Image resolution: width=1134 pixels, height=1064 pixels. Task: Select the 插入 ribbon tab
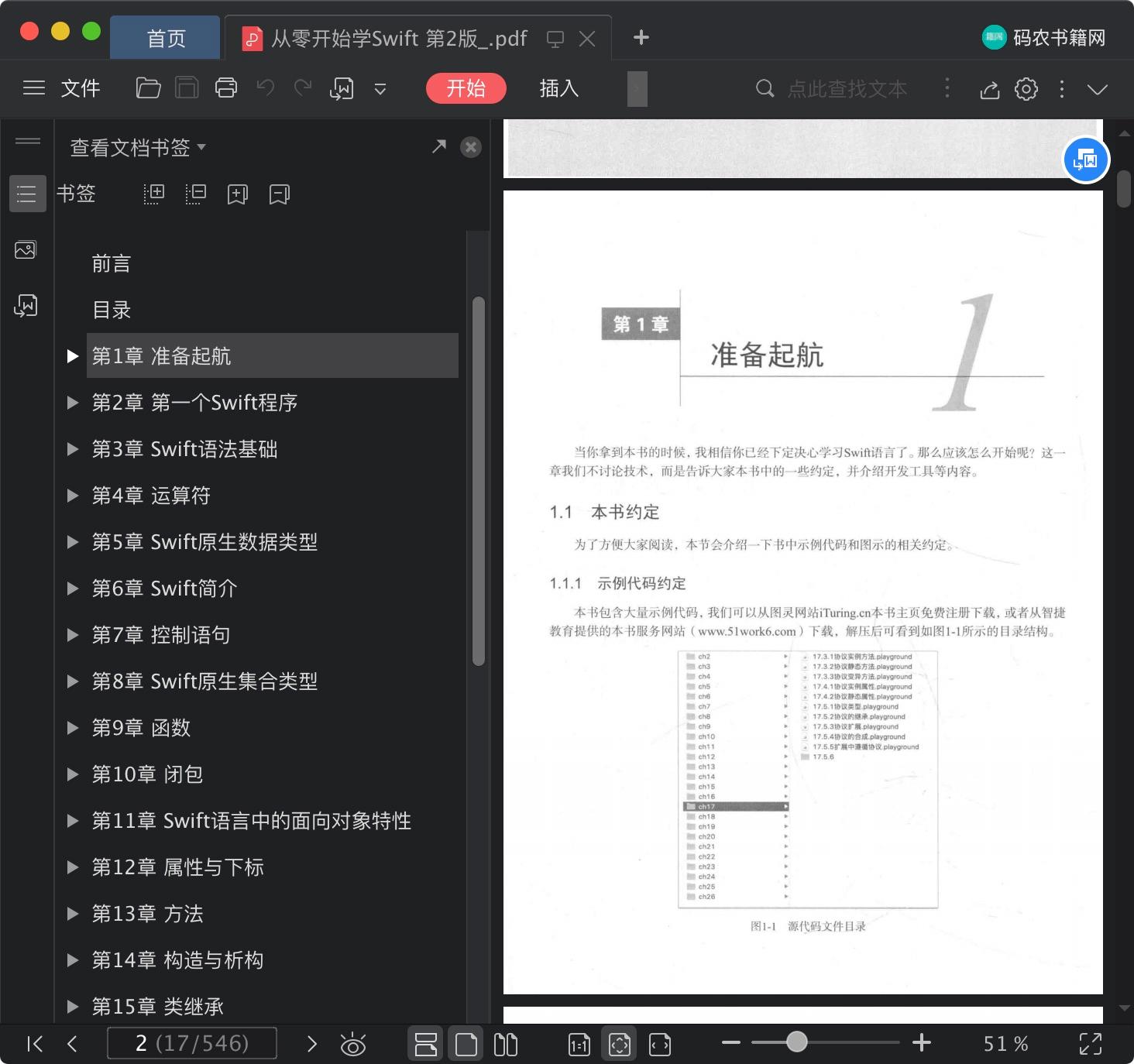click(x=559, y=88)
